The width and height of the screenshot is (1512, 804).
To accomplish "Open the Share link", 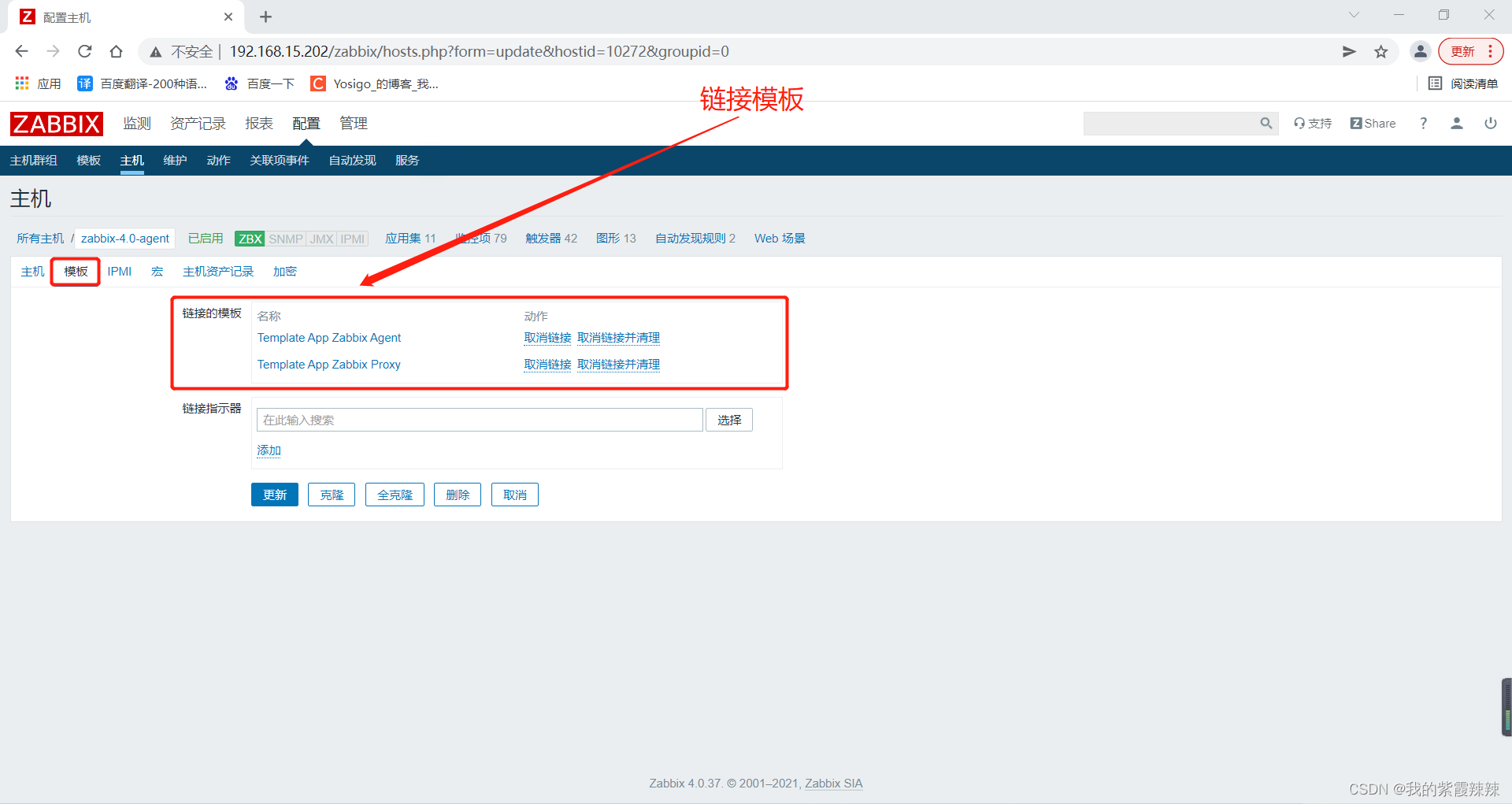I will point(1373,123).
